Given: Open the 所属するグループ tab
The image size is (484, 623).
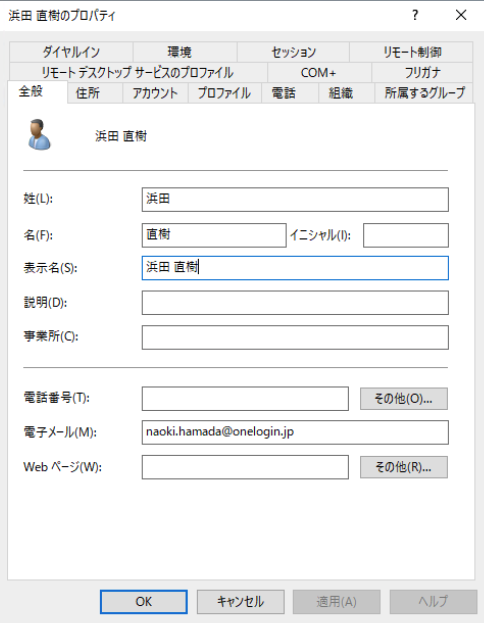Looking at the screenshot, I should pos(424,93).
